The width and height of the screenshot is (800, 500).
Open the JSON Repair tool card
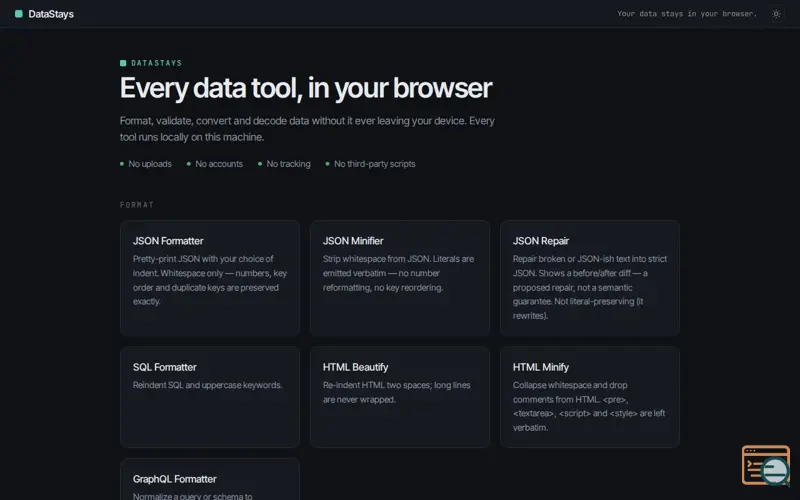tap(590, 278)
